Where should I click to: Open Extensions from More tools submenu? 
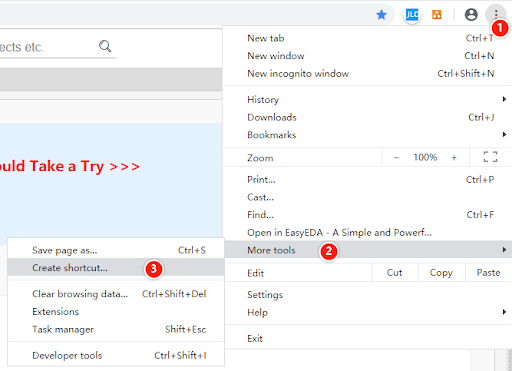click(116, 312)
